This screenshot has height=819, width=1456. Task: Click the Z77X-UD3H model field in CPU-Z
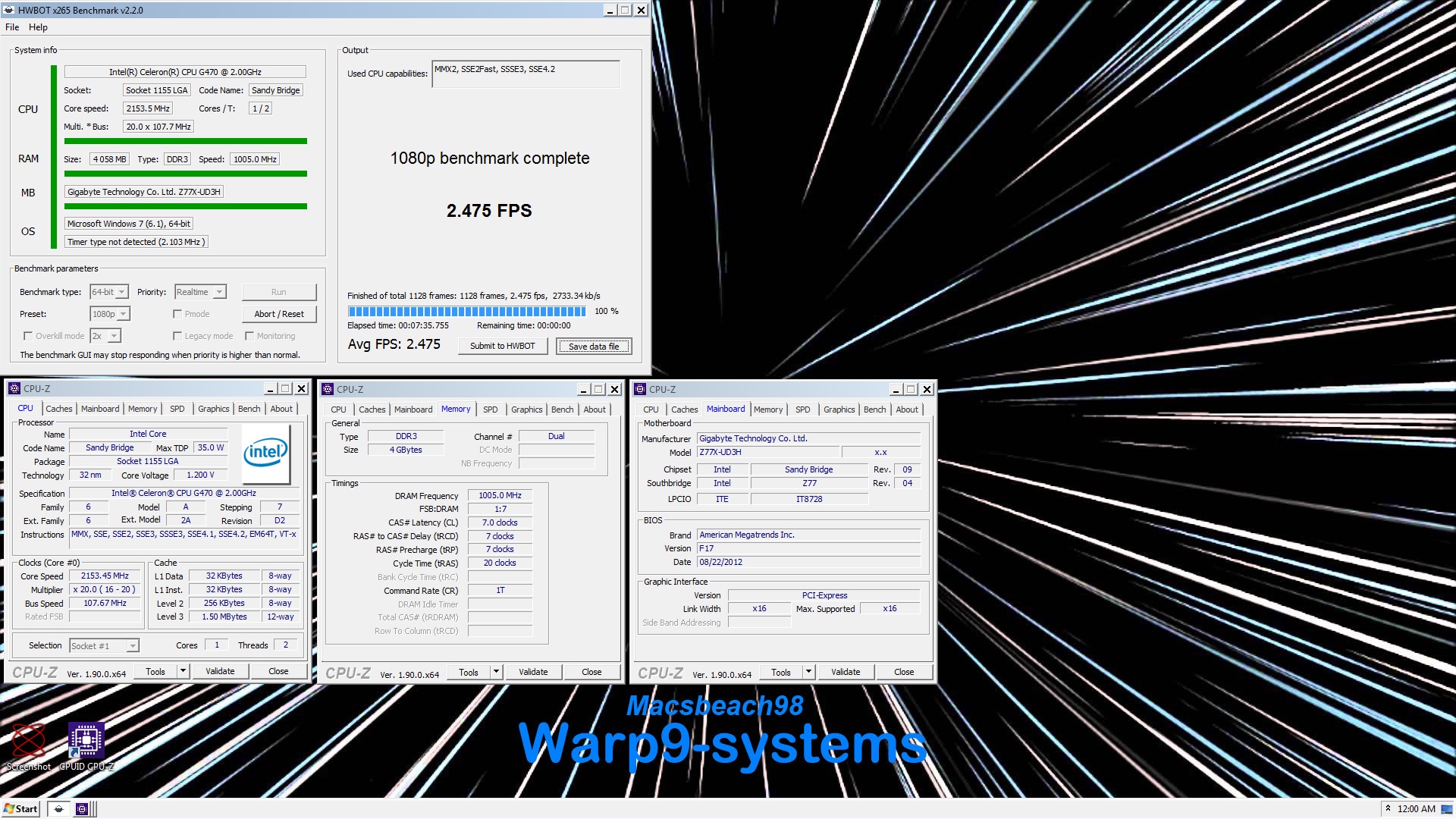767,452
